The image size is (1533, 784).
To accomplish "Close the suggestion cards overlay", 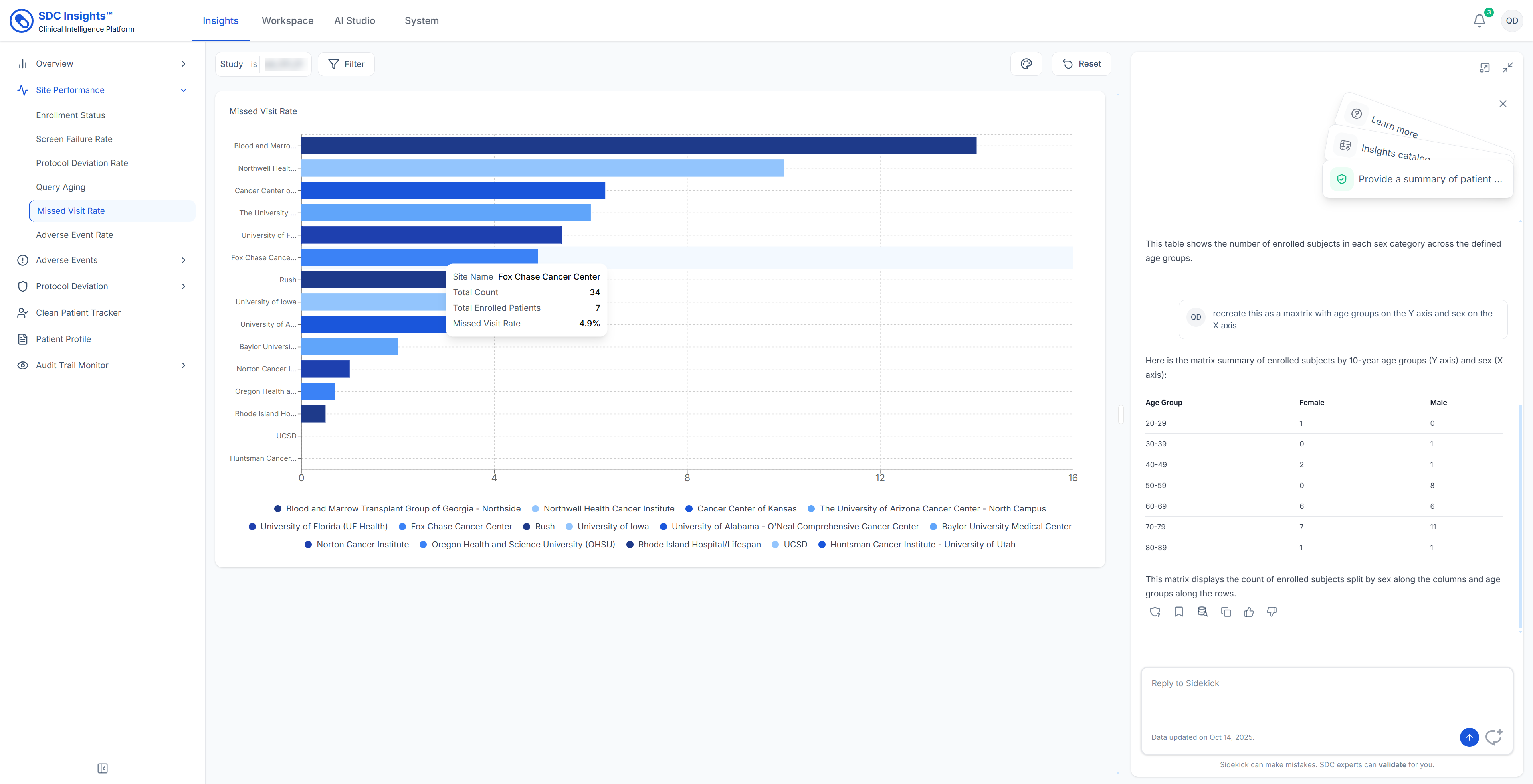I will pyautogui.click(x=1503, y=104).
